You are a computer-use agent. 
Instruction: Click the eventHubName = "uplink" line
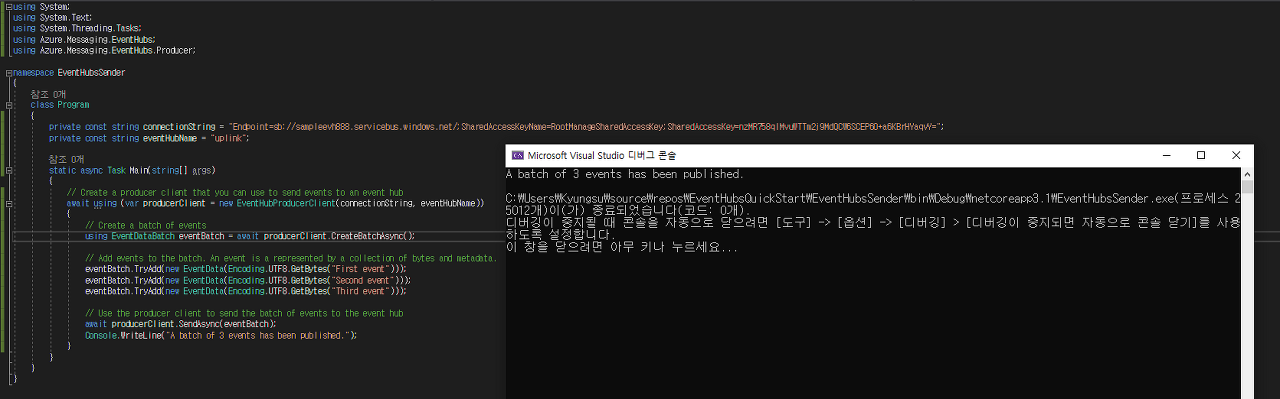[x=149, y=138]
